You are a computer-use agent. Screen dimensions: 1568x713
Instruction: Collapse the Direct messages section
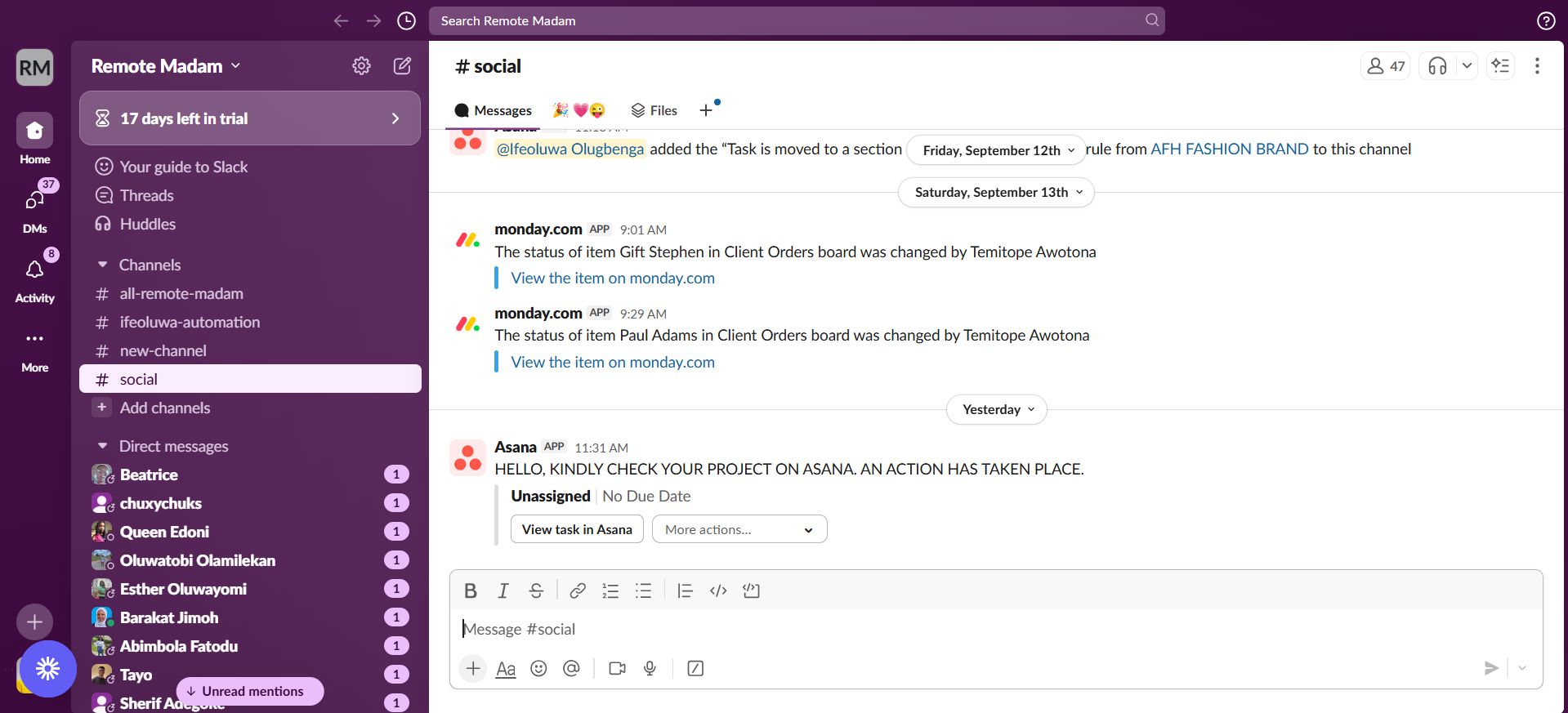click(103, 446)
